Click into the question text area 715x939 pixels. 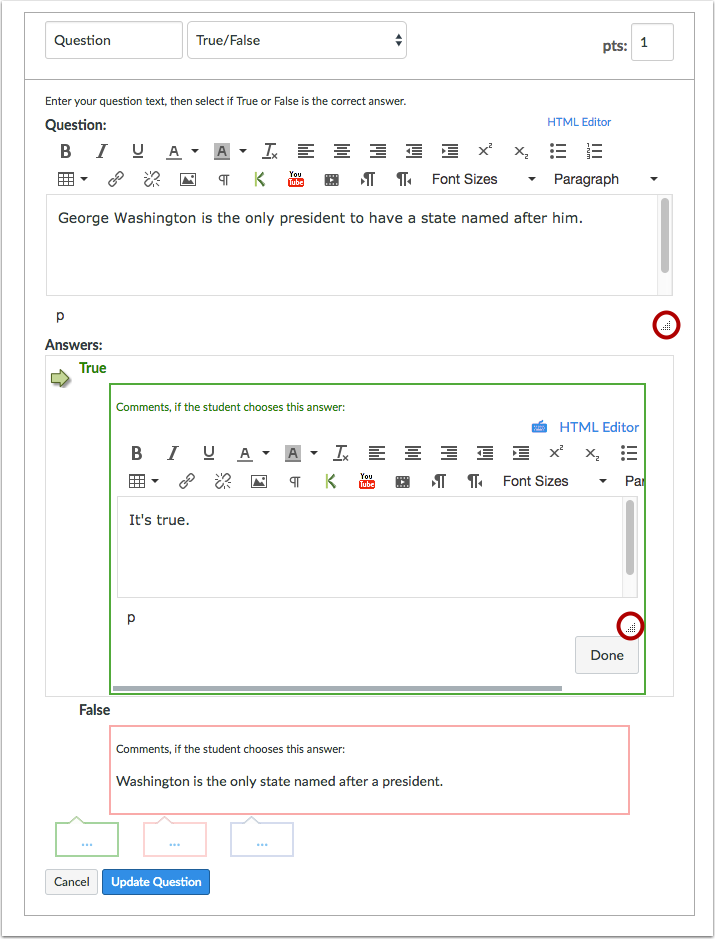click(x=352, y=245)
